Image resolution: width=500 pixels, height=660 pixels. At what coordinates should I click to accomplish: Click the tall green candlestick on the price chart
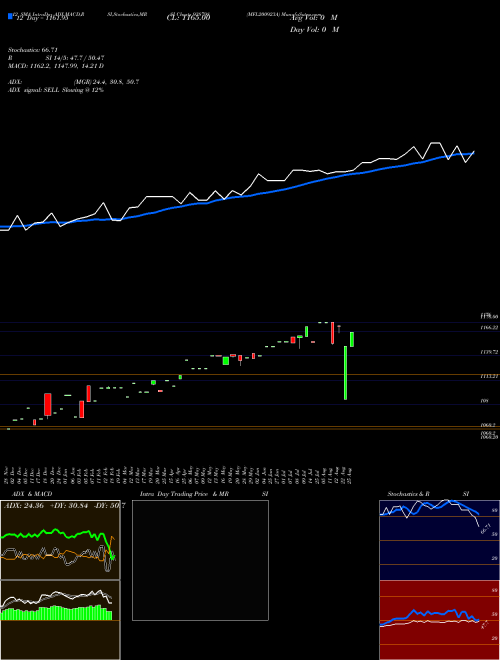tap(346, 373)
